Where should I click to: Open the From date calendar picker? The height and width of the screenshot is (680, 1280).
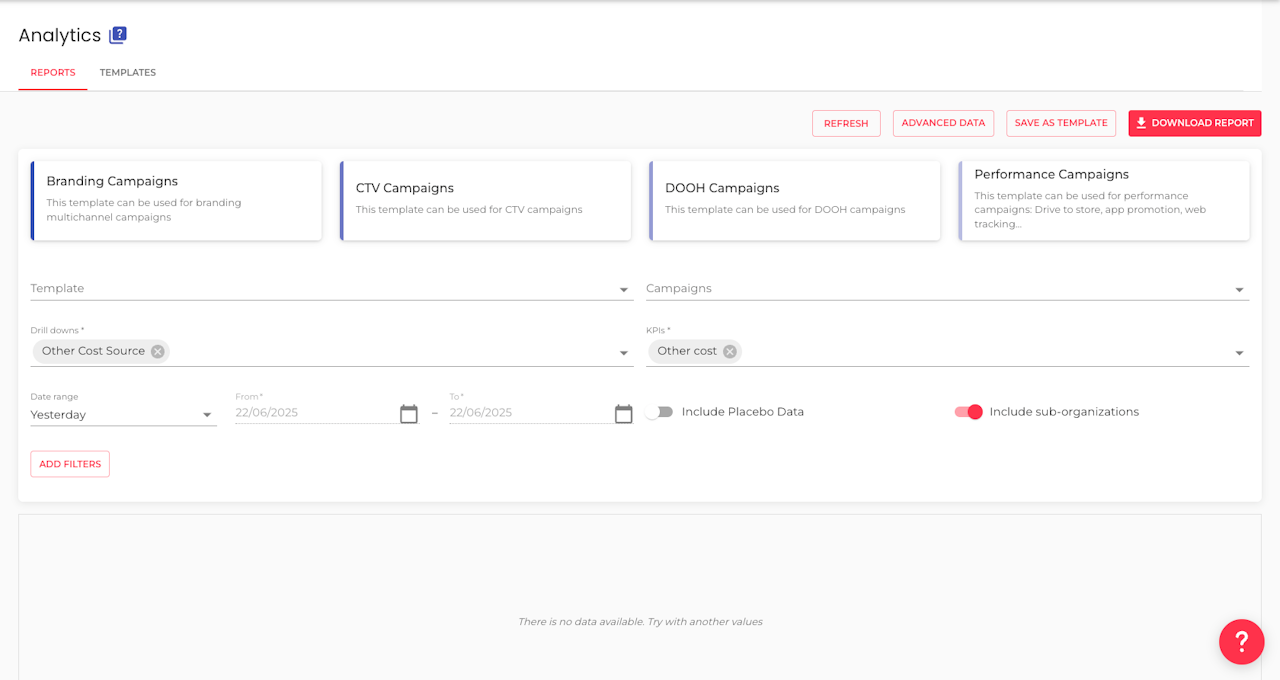[x=409, y=414]
